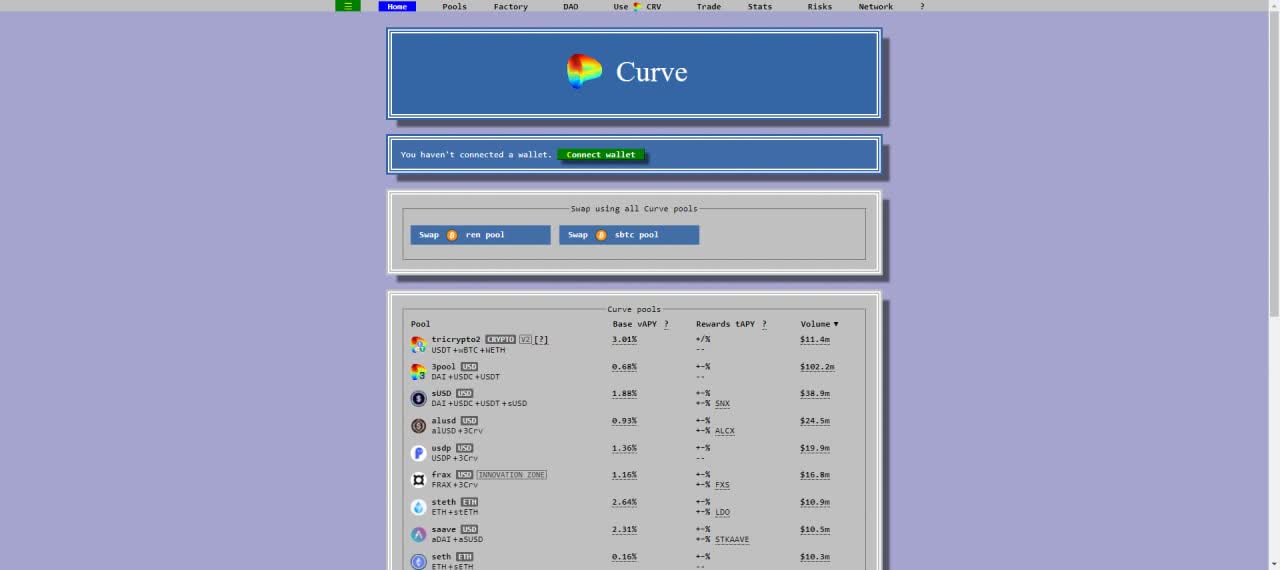Open the Factory menu item

pos(510,6)
